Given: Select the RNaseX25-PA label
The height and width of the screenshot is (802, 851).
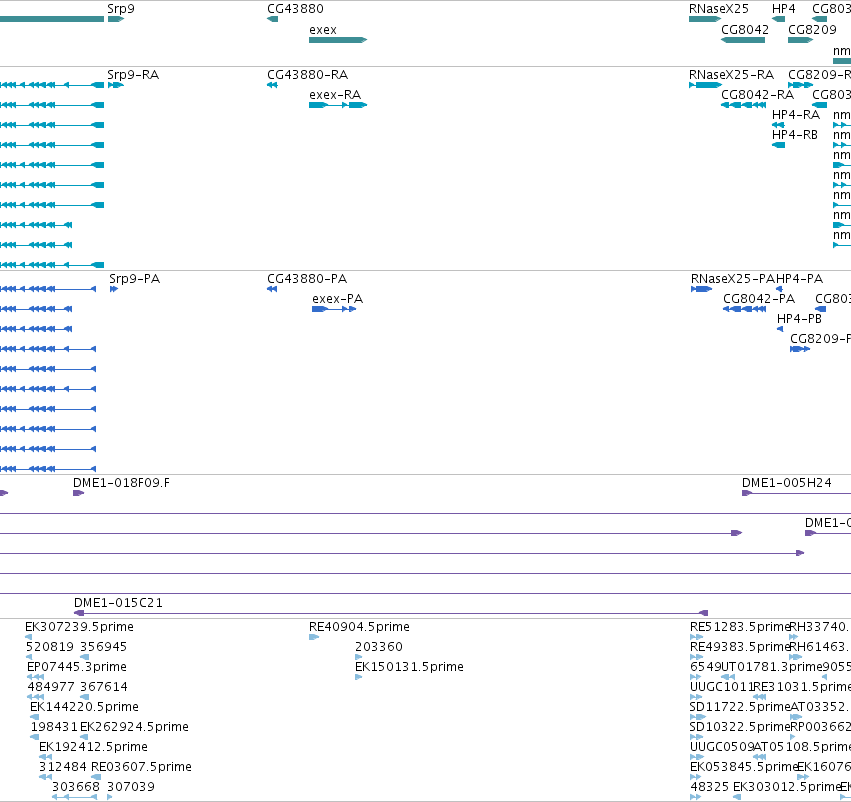Looking at the screenshot, I should [733, 278].
